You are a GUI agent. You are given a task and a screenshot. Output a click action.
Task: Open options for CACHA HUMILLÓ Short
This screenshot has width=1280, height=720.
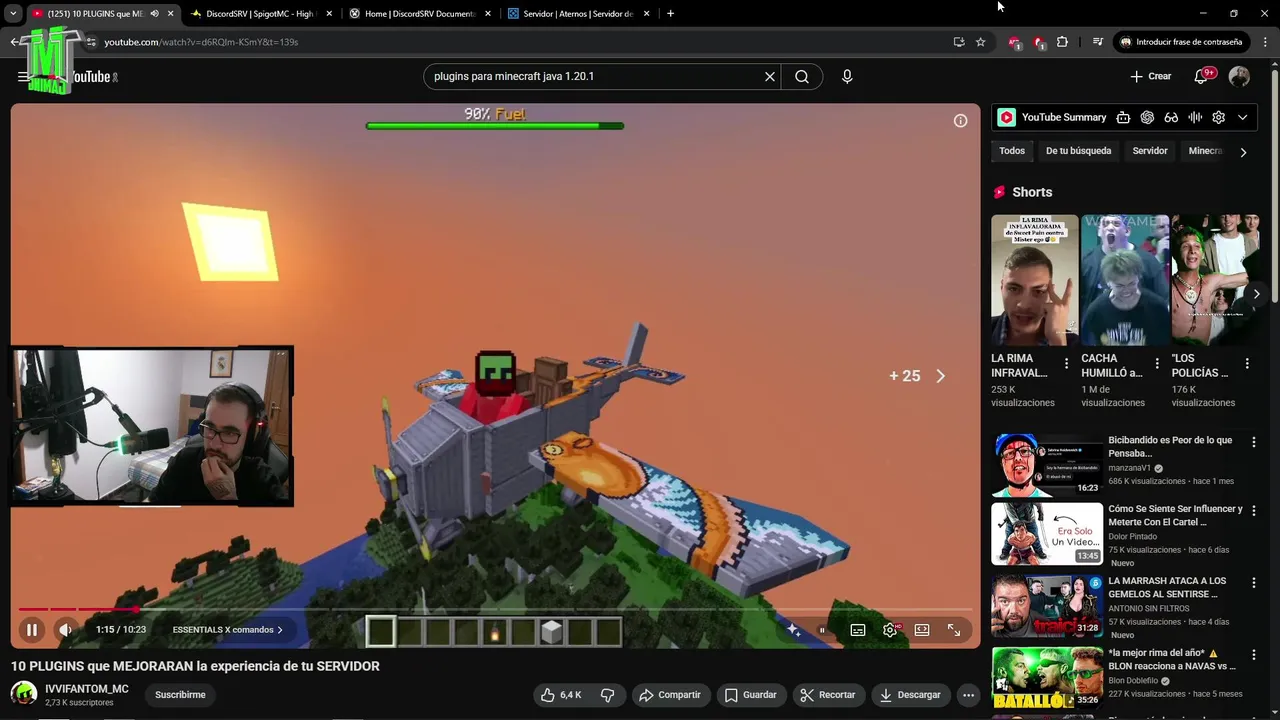tap(1157, 364)
